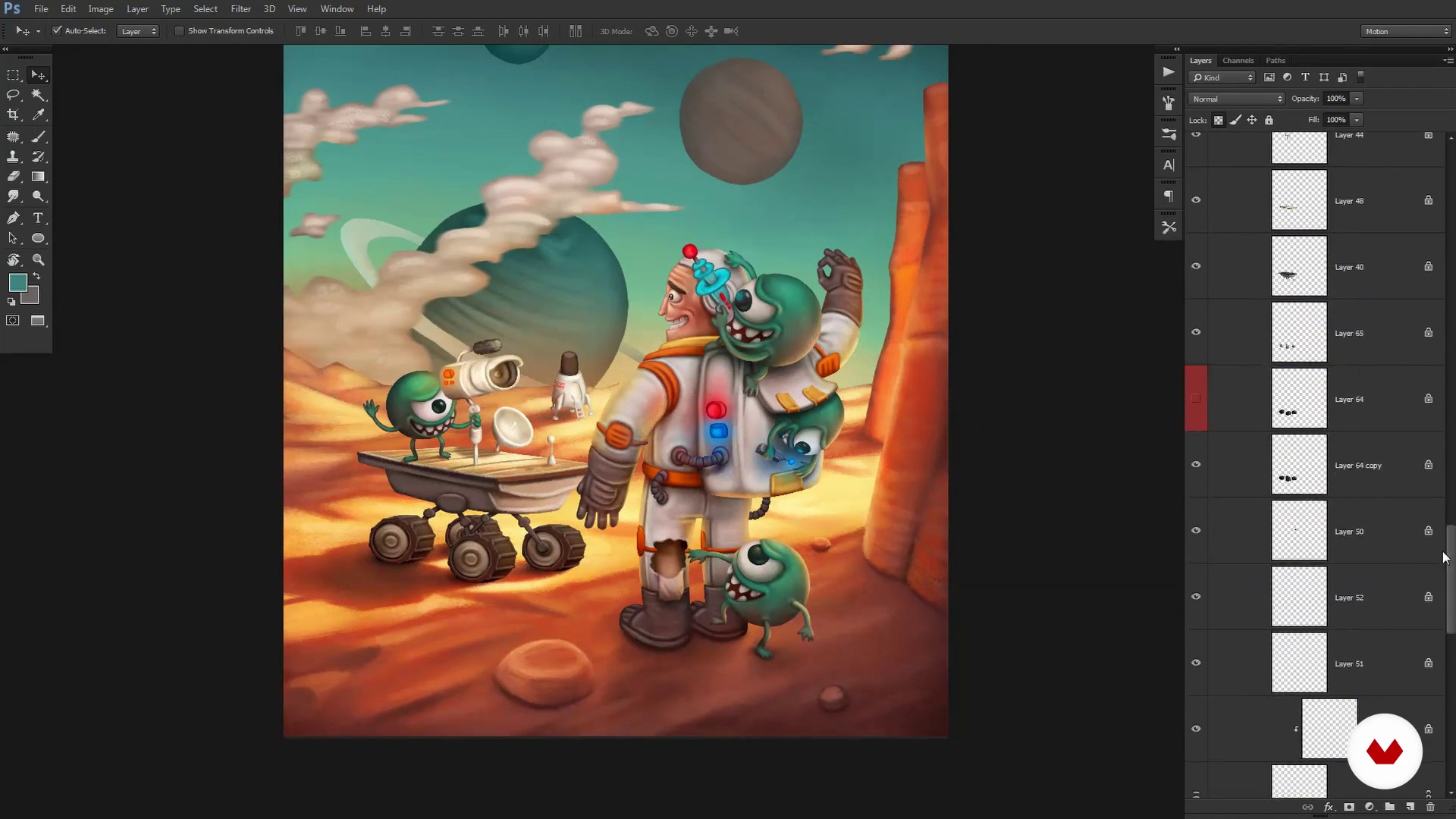
Task: Add a layer mask
Action: click(x=1349, y=807)
